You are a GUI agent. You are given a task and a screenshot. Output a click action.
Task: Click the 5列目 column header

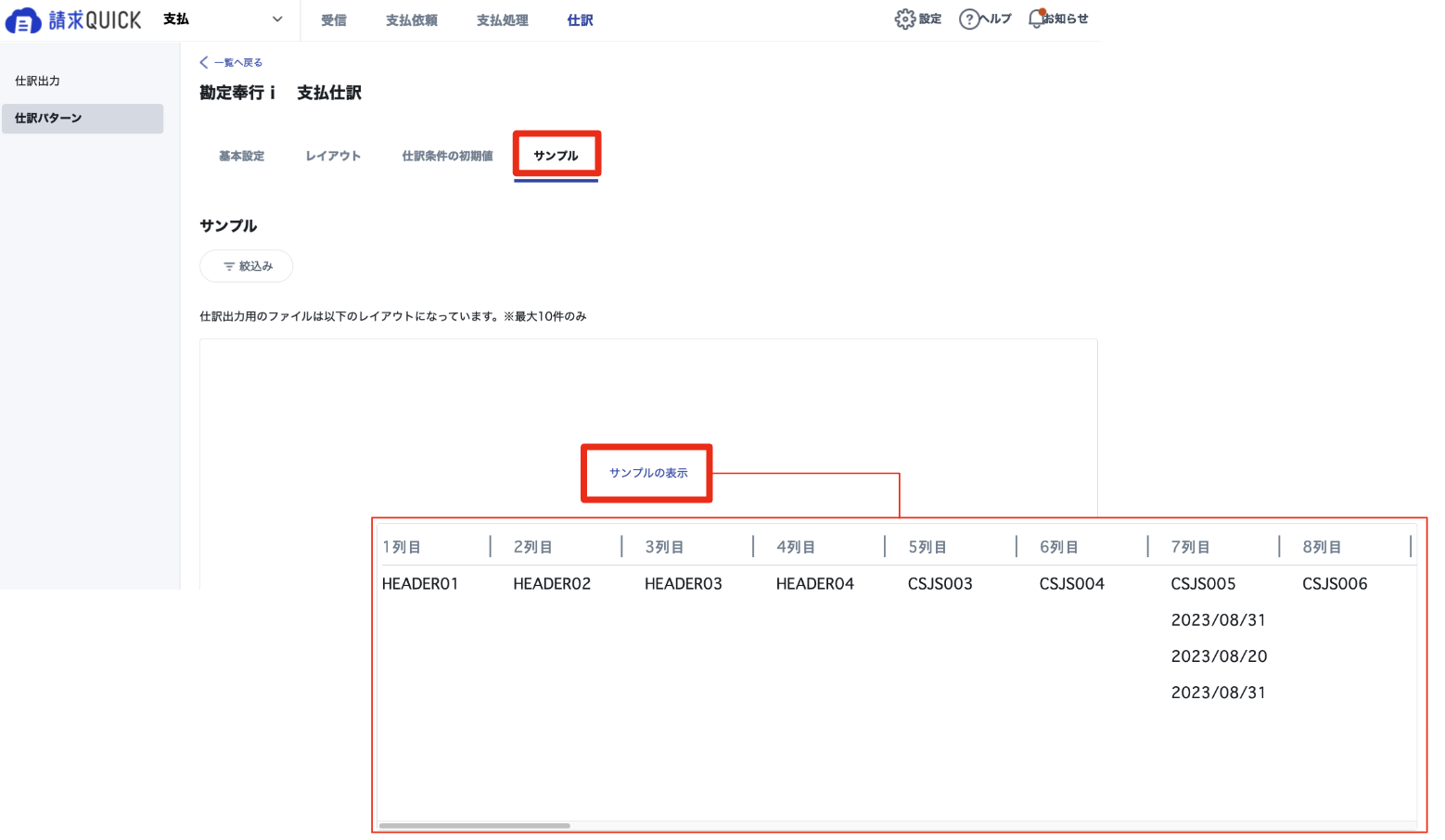927,547
